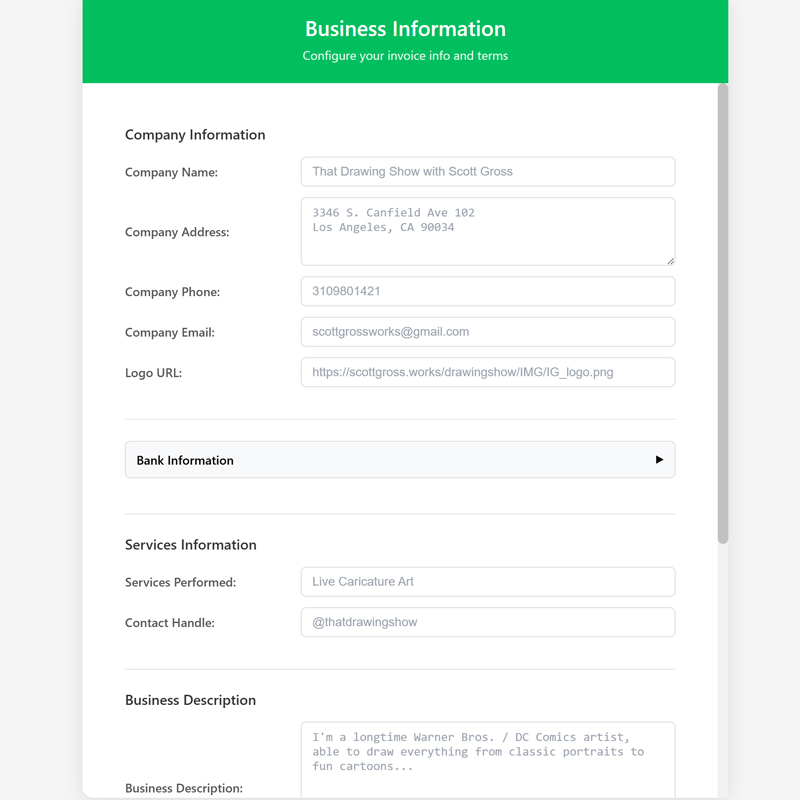Image resolution: width=800 pixels, height=800 pixels.
Task: Click the Company Address textarea resize handle
Action: (x=670, y=260)
